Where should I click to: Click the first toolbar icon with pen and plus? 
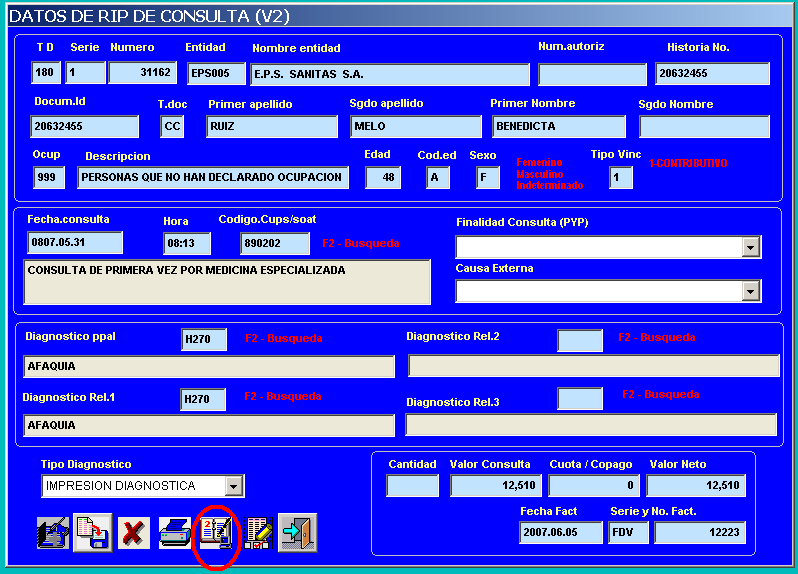click(53, 533)
